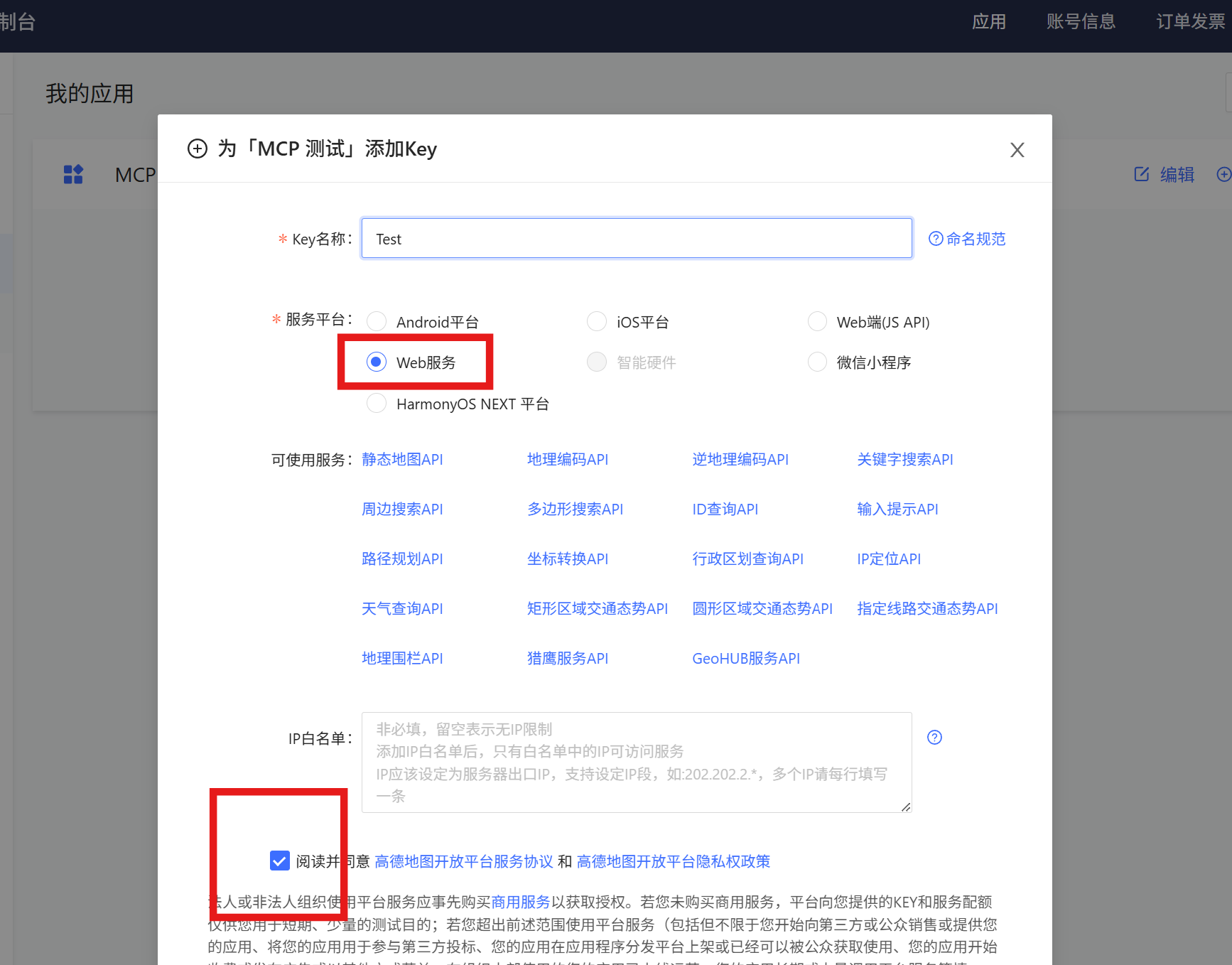Open 地理围栏API link

click(402, 659)
